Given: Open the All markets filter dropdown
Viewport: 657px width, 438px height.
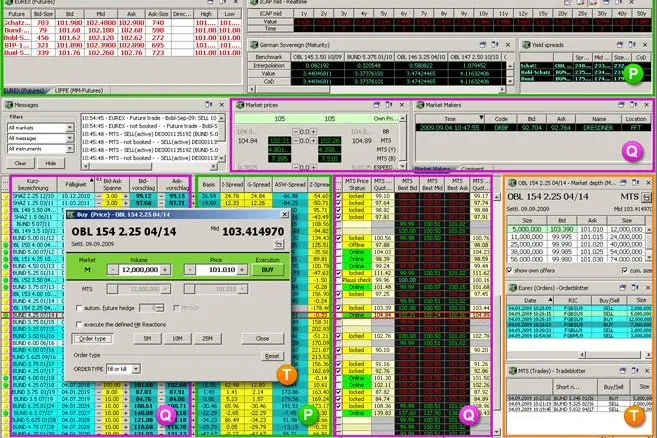Looking at the screenshot, I should point(70,127).
